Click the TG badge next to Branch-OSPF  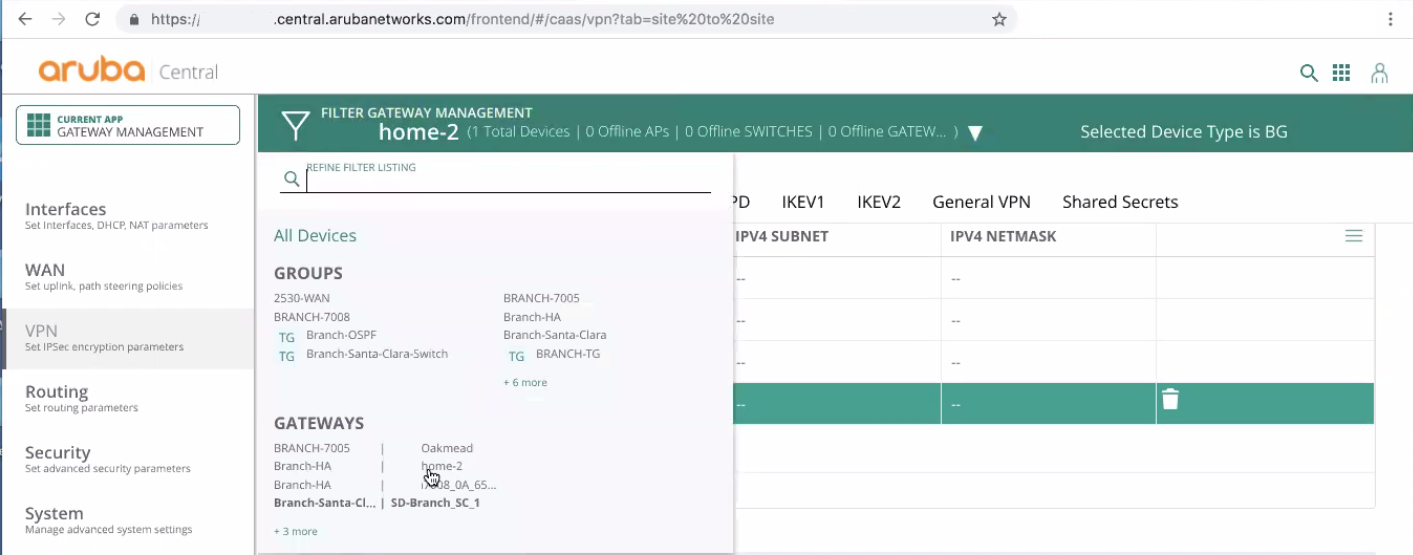pos(287,336)
